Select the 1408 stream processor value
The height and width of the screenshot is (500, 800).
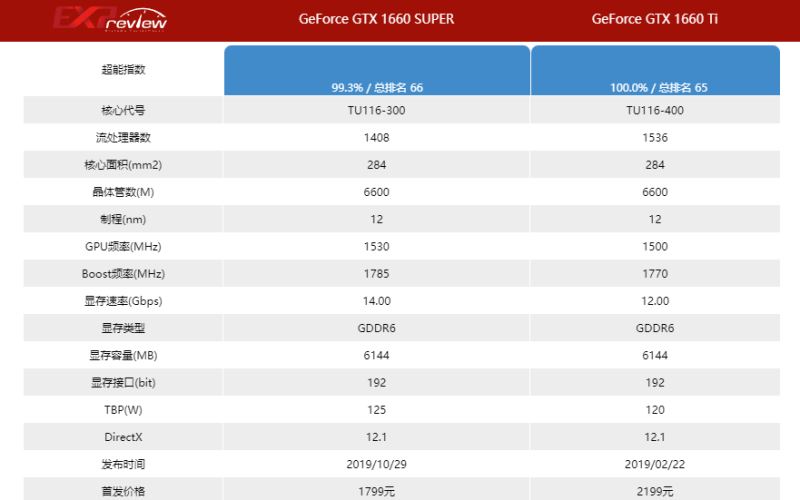(x=376, y=137)
